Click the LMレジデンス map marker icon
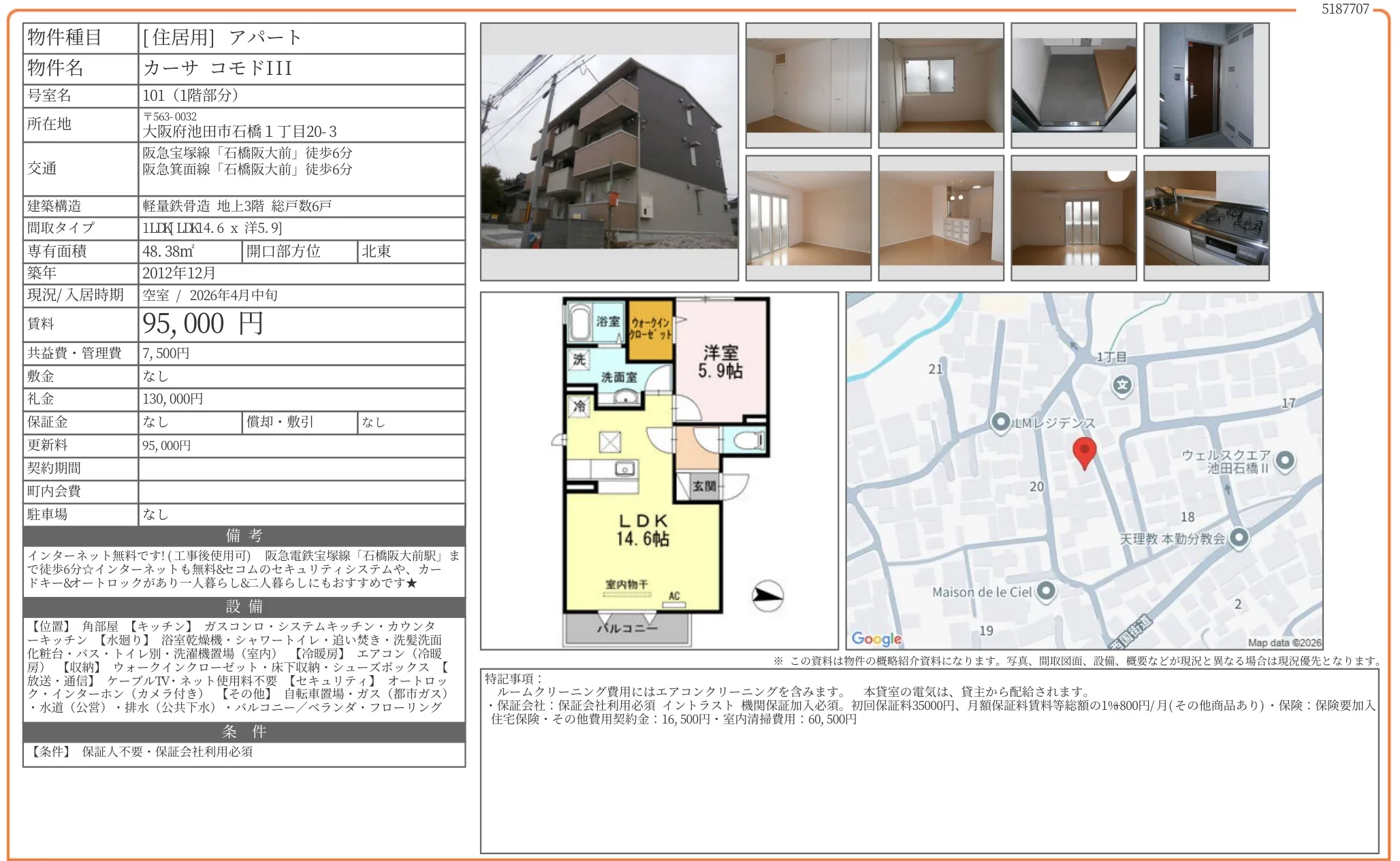 [1000, 422]
